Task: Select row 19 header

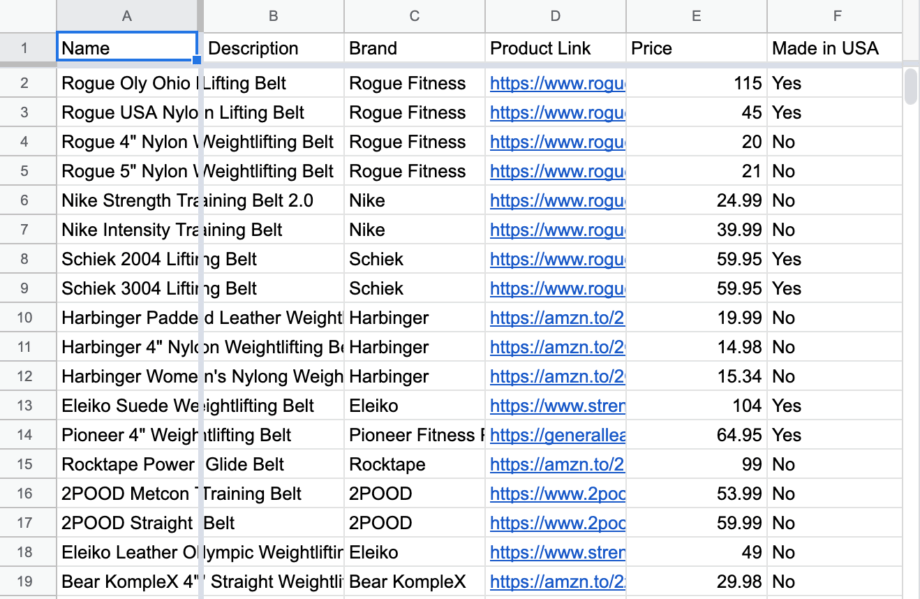Action: pyautogui.click(x=28, y=581)
